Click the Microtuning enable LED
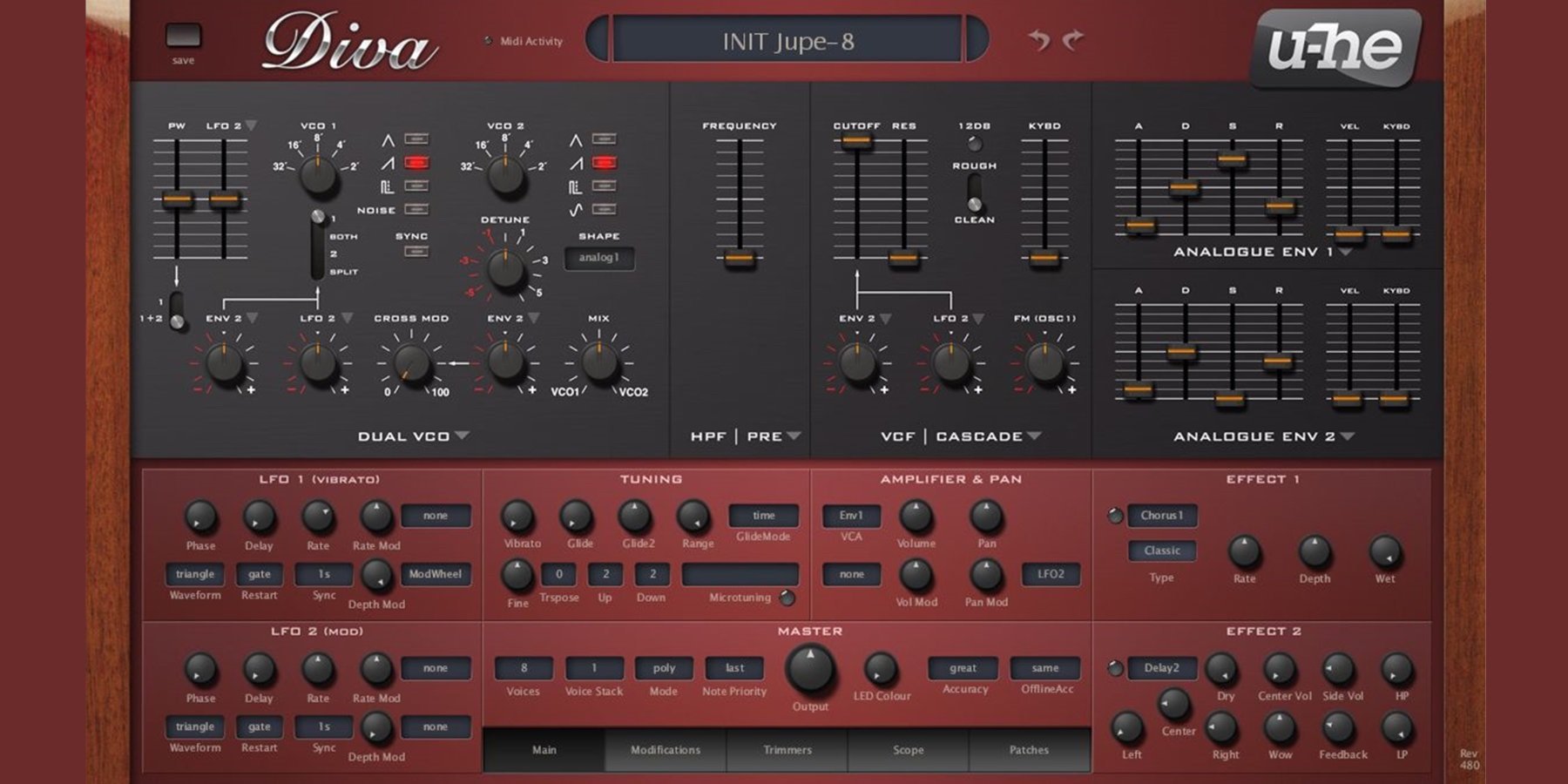 787,598
